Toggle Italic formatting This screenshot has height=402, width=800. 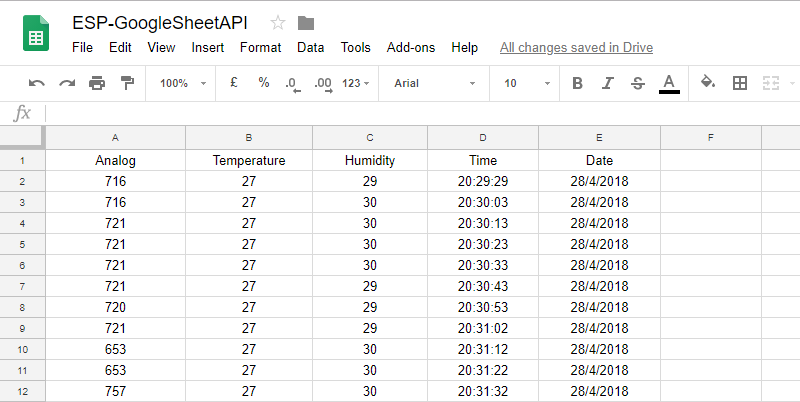[607, 83]
